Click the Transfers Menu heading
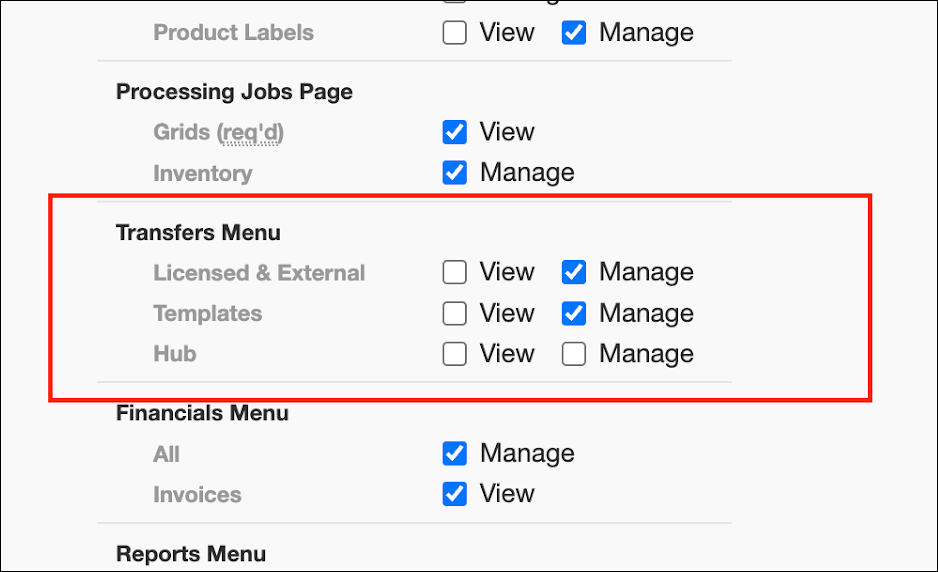The height and width of the screenshot is (572, 938). coord(198,233)
